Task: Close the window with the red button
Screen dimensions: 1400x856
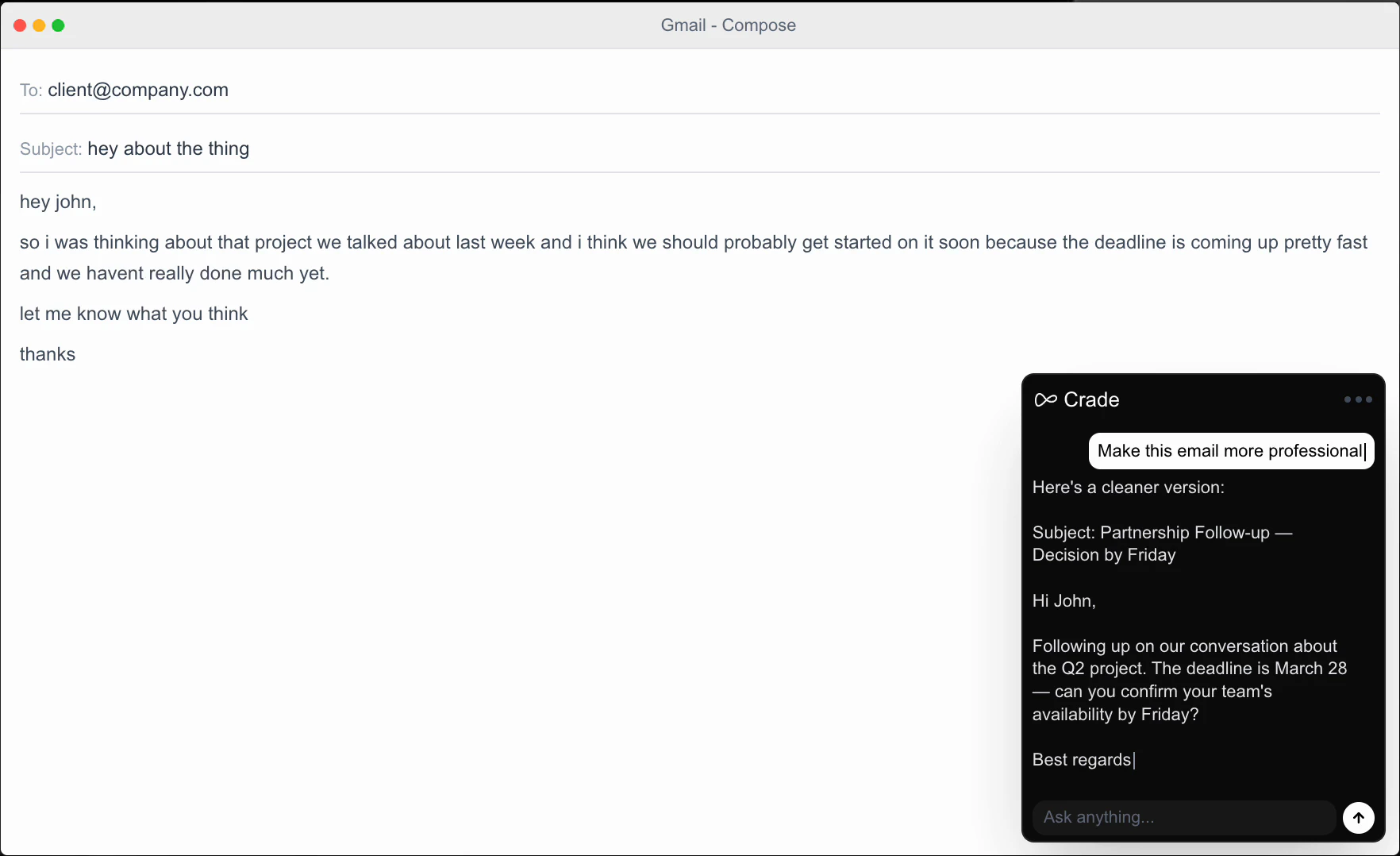Action: pyautogui.click(x=20, y=25)
